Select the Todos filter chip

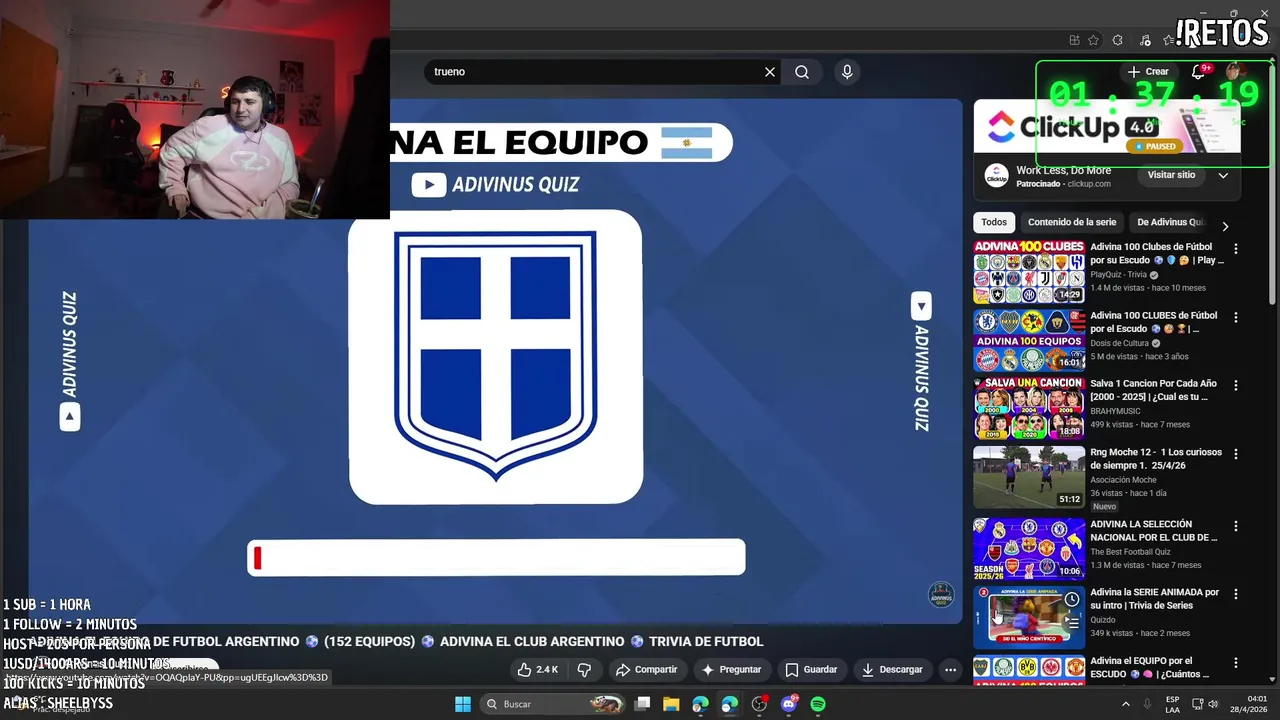[x=994, y=222]
